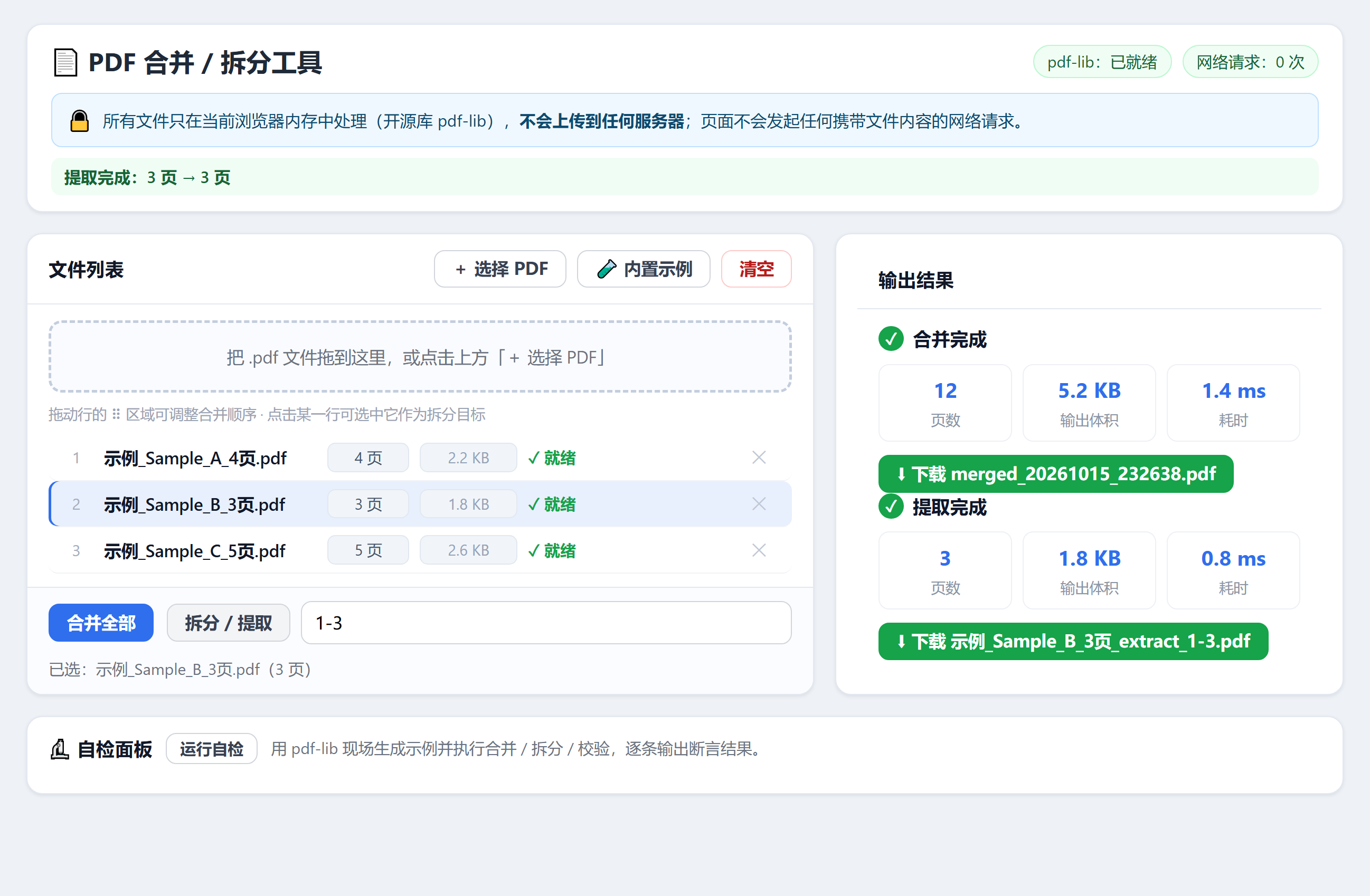
Task: Click the microscope icon beside 自检面板
Action: click(60, 749)
